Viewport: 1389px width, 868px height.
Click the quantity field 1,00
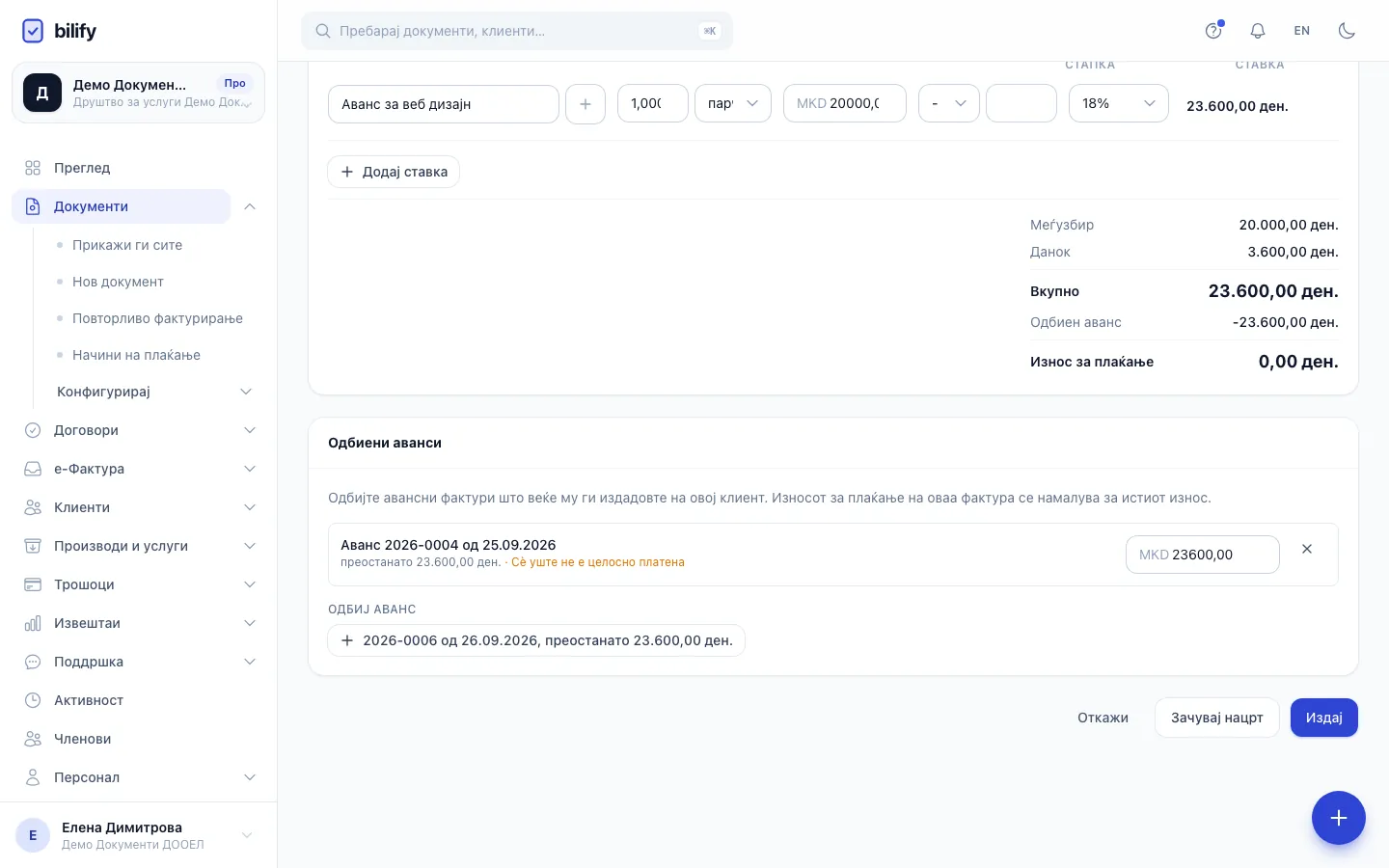(x=653, y=103)
